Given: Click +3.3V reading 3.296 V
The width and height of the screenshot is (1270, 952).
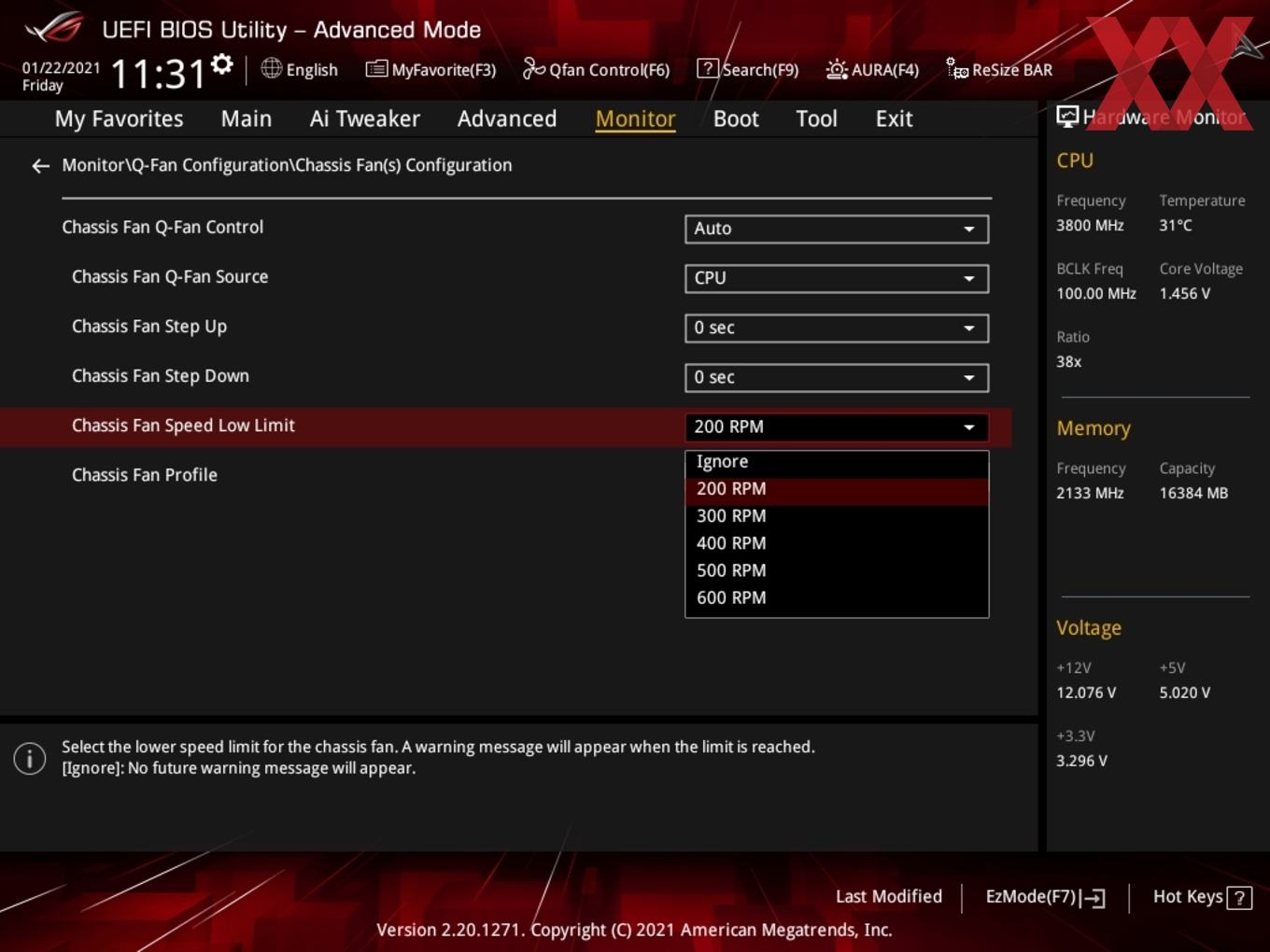Looking at the screenshot, I should 1081,762.
